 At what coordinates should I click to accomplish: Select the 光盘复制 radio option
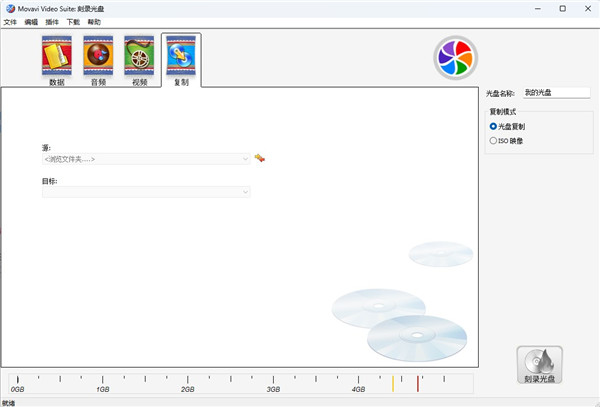pos(507,126)
